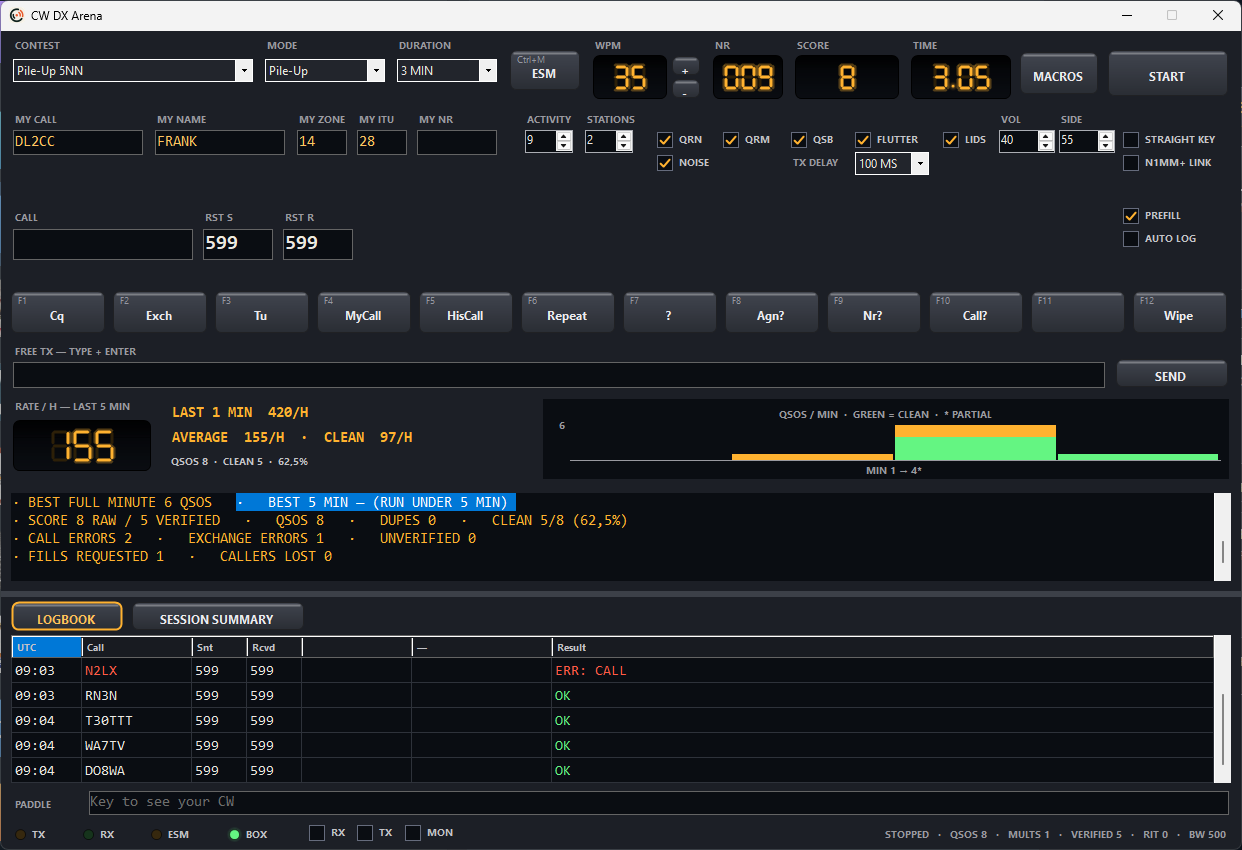Viewport: 1242px width, 850px height.
Task: Click the logbook vertical scrollbar
Action: [x=1223, y=709]
